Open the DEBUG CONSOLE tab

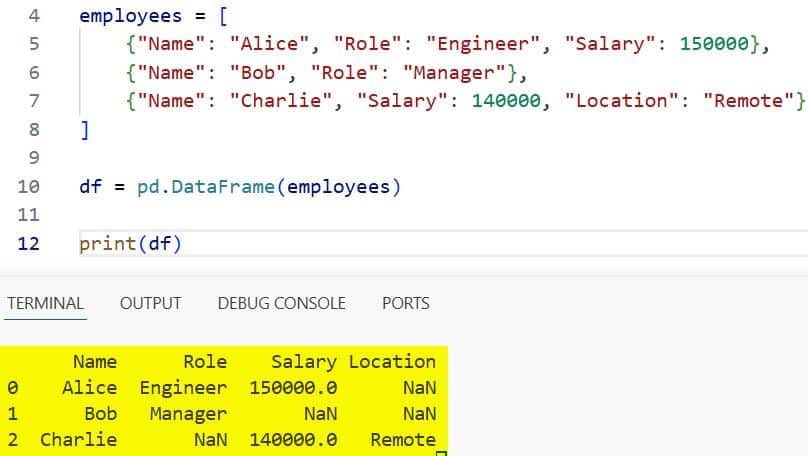pyautogui.click(x=281, y=303)
